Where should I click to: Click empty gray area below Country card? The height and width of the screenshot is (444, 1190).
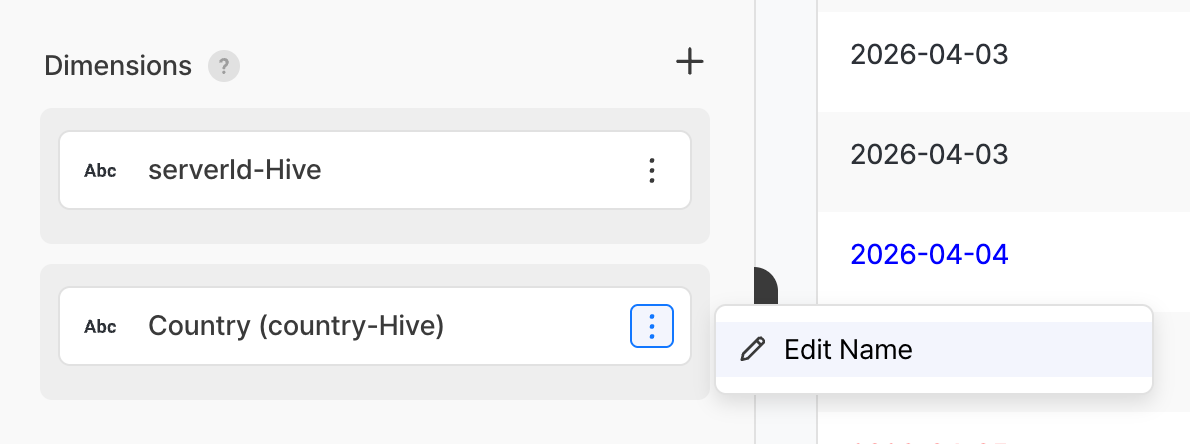pos(374,382)
